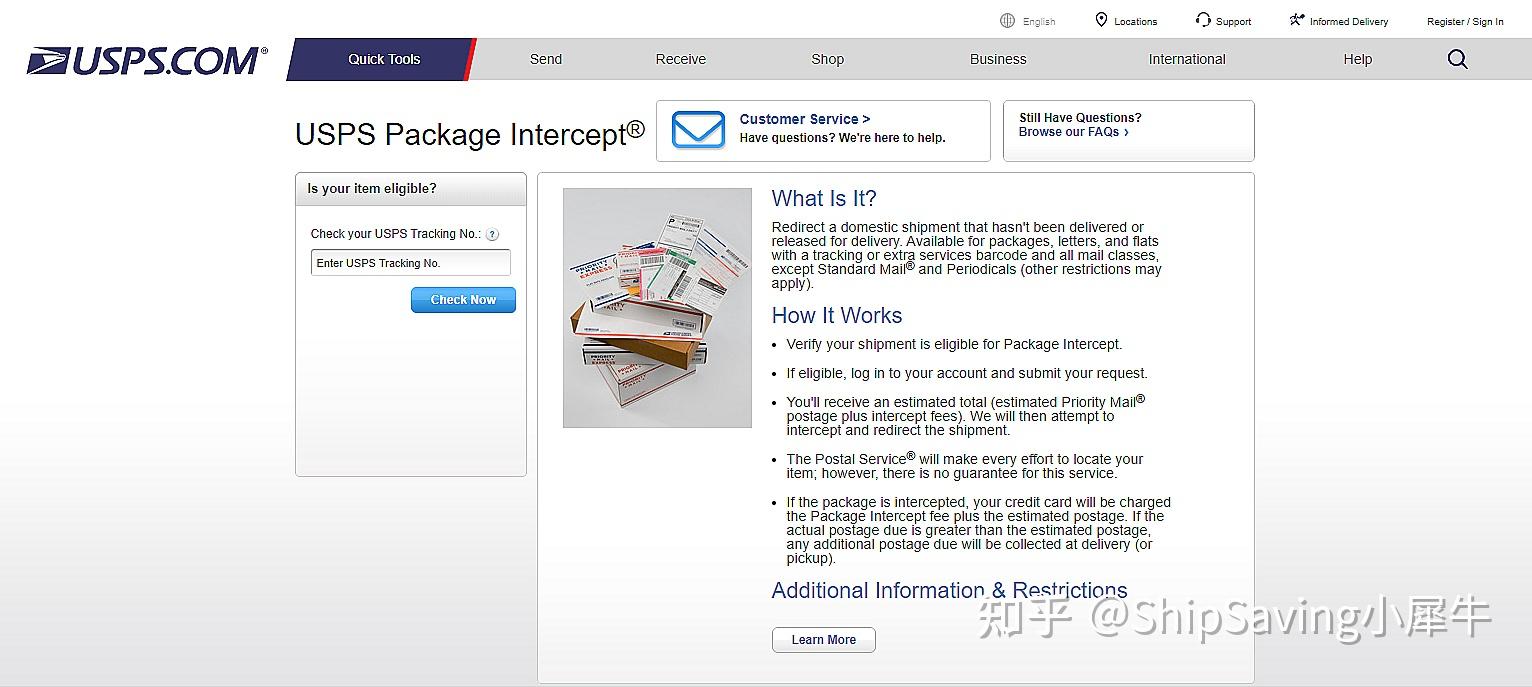Click the Learn More button
This screenshot has width=1532, height=687.
click(x=824, y=640)
